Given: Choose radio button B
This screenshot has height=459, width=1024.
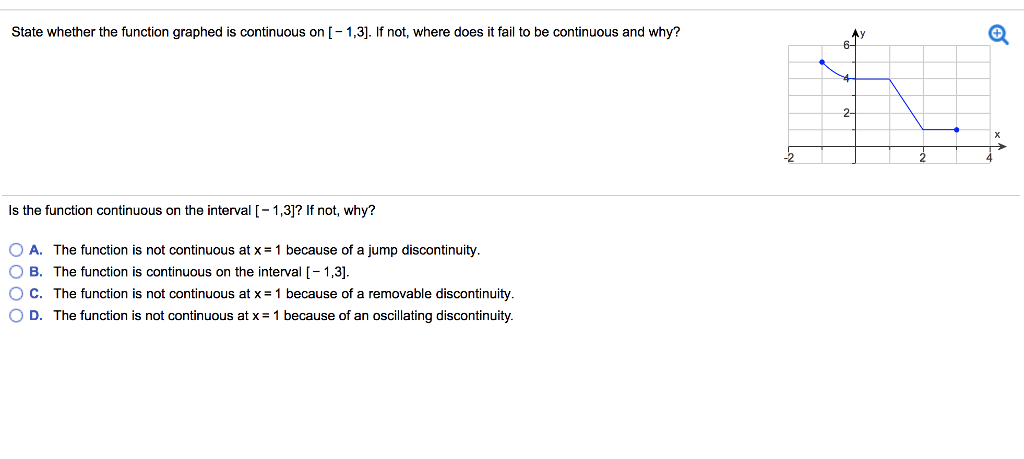Looking at the screenshot, I should point(17,272).
